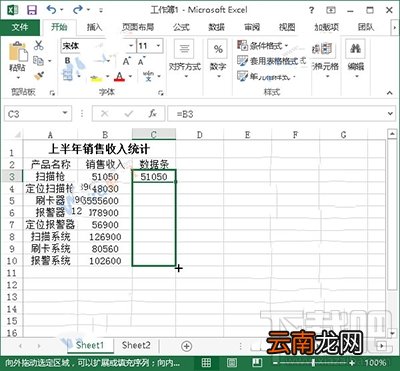Apply the yellow fill color icon
The width and height of the screenshot is (400, 371).
(96, 78)
